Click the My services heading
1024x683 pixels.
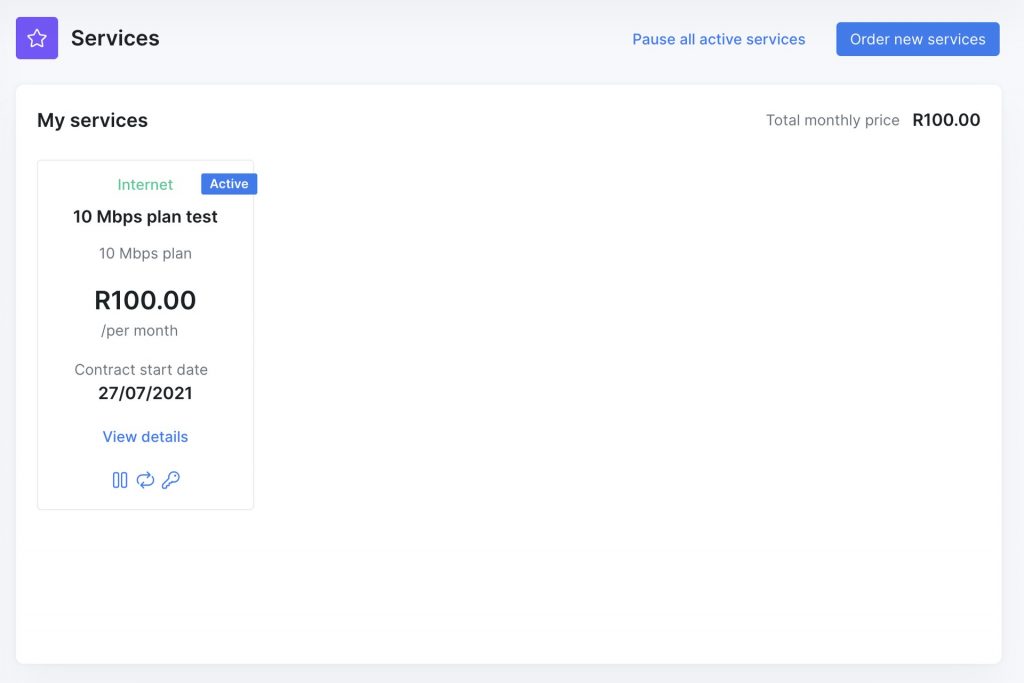(x=92, y=120)
